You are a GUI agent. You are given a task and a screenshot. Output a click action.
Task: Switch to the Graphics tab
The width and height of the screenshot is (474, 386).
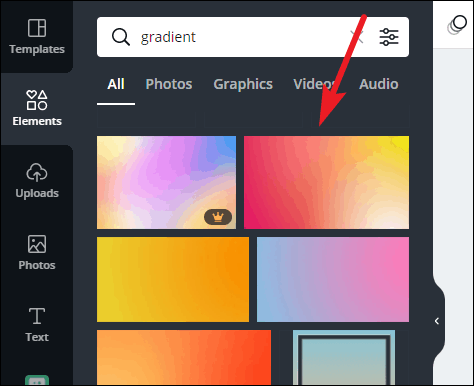[243, 84]
